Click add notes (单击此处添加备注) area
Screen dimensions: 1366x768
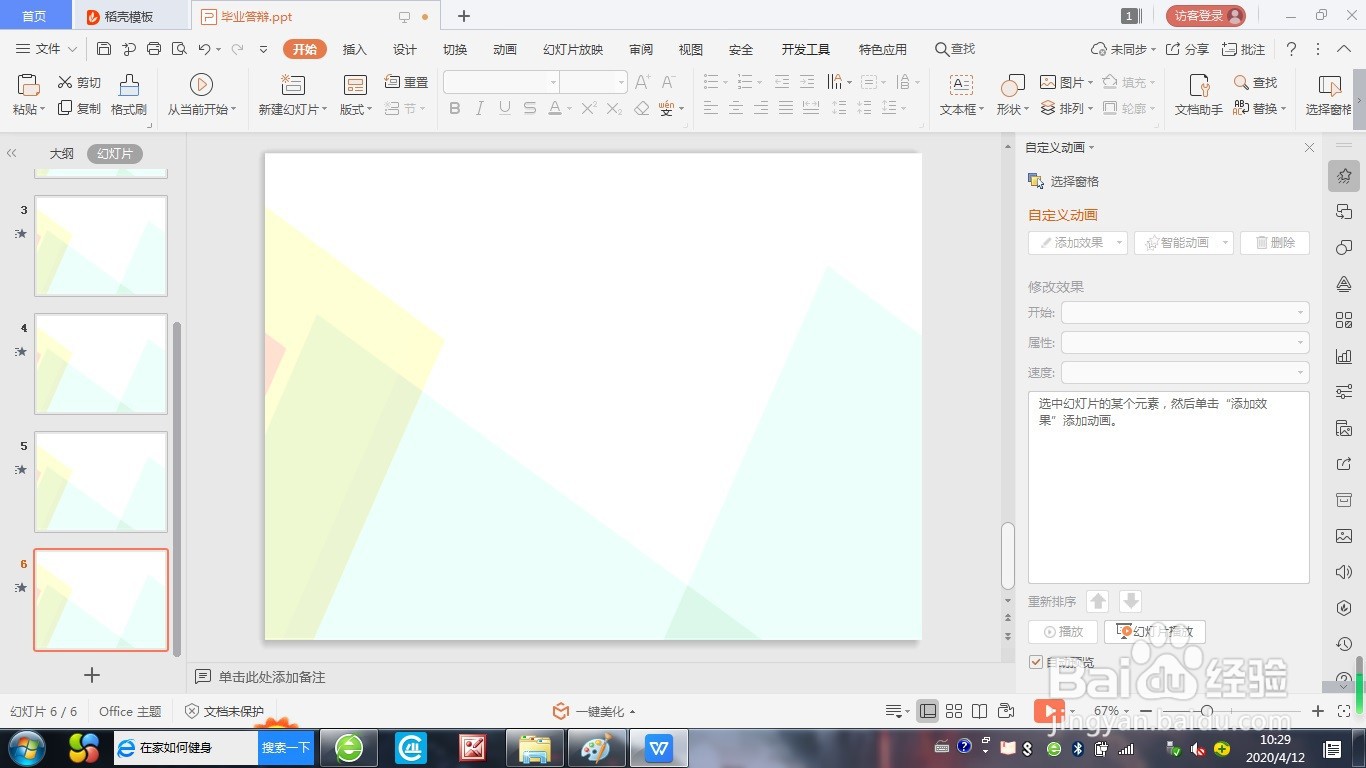click(272, 677)
